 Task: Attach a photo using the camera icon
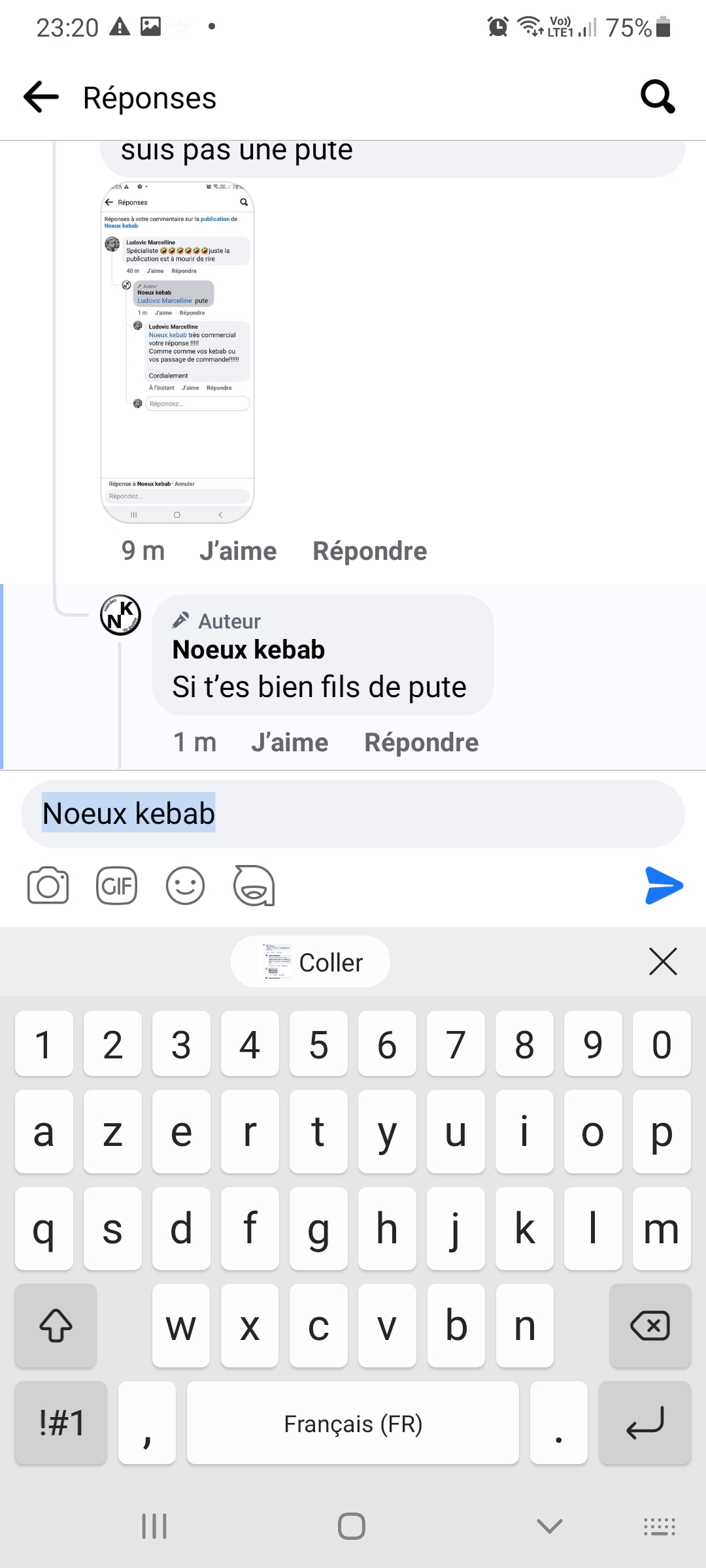(48, 886)
